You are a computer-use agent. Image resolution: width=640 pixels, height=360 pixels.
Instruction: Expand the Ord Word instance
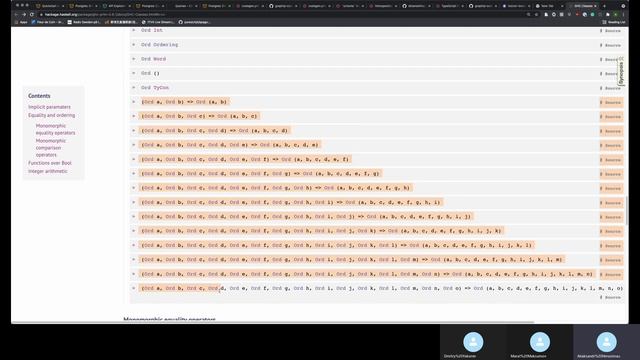click(133, 59)
